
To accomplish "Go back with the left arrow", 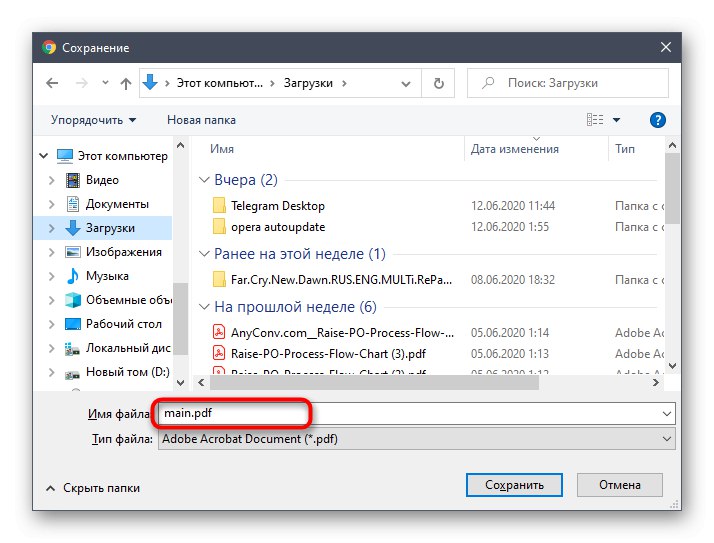I will click(x=52, y=83).
